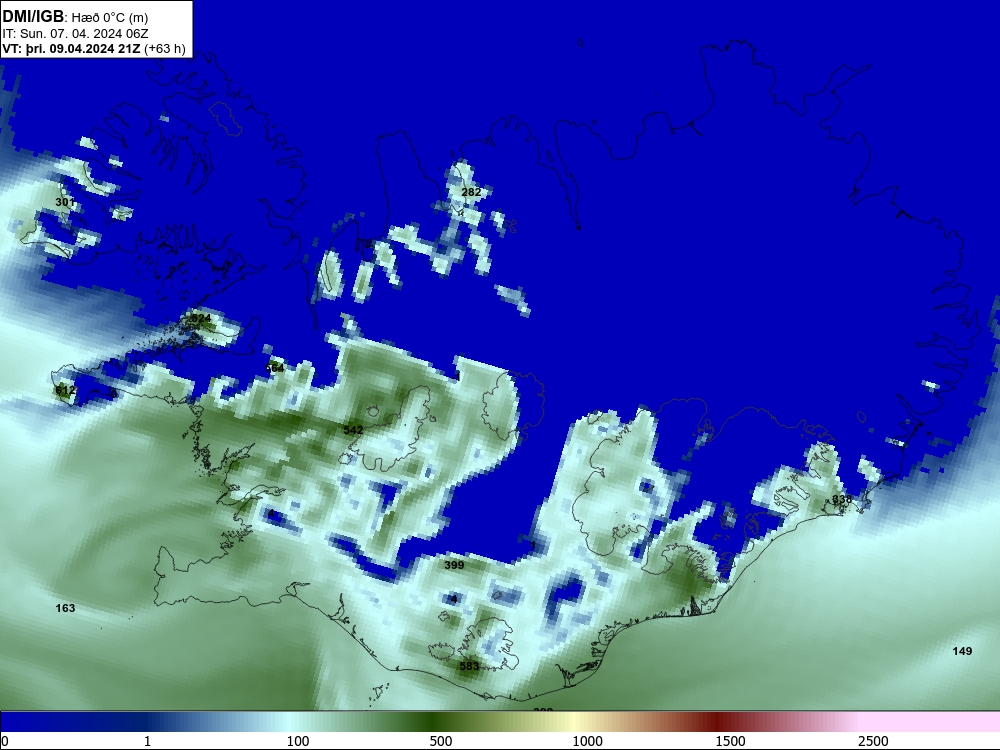Click the legend label 0
Image resolution: width=1000 pixels, height=750 pixels.
[x=5, y=741]
